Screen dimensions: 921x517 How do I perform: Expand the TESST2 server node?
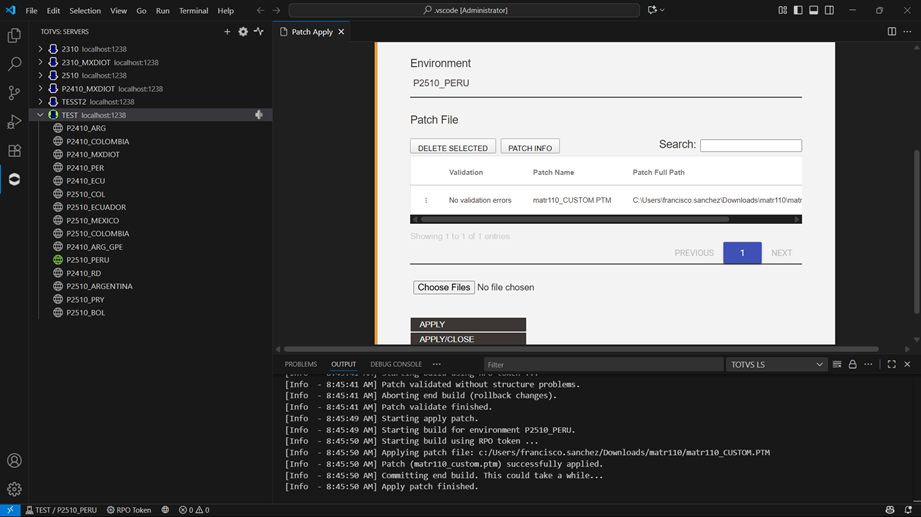41,102
